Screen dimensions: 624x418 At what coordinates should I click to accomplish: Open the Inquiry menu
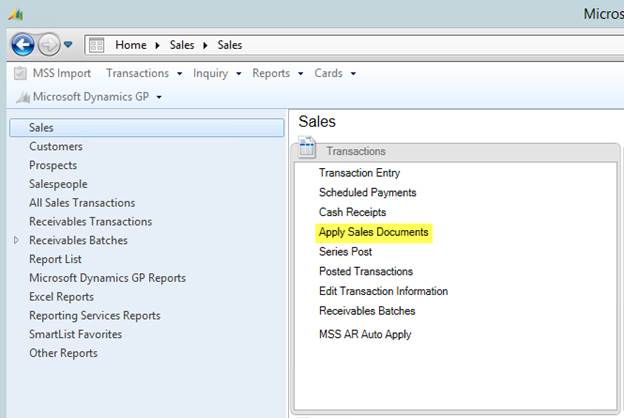click(217, 73)
